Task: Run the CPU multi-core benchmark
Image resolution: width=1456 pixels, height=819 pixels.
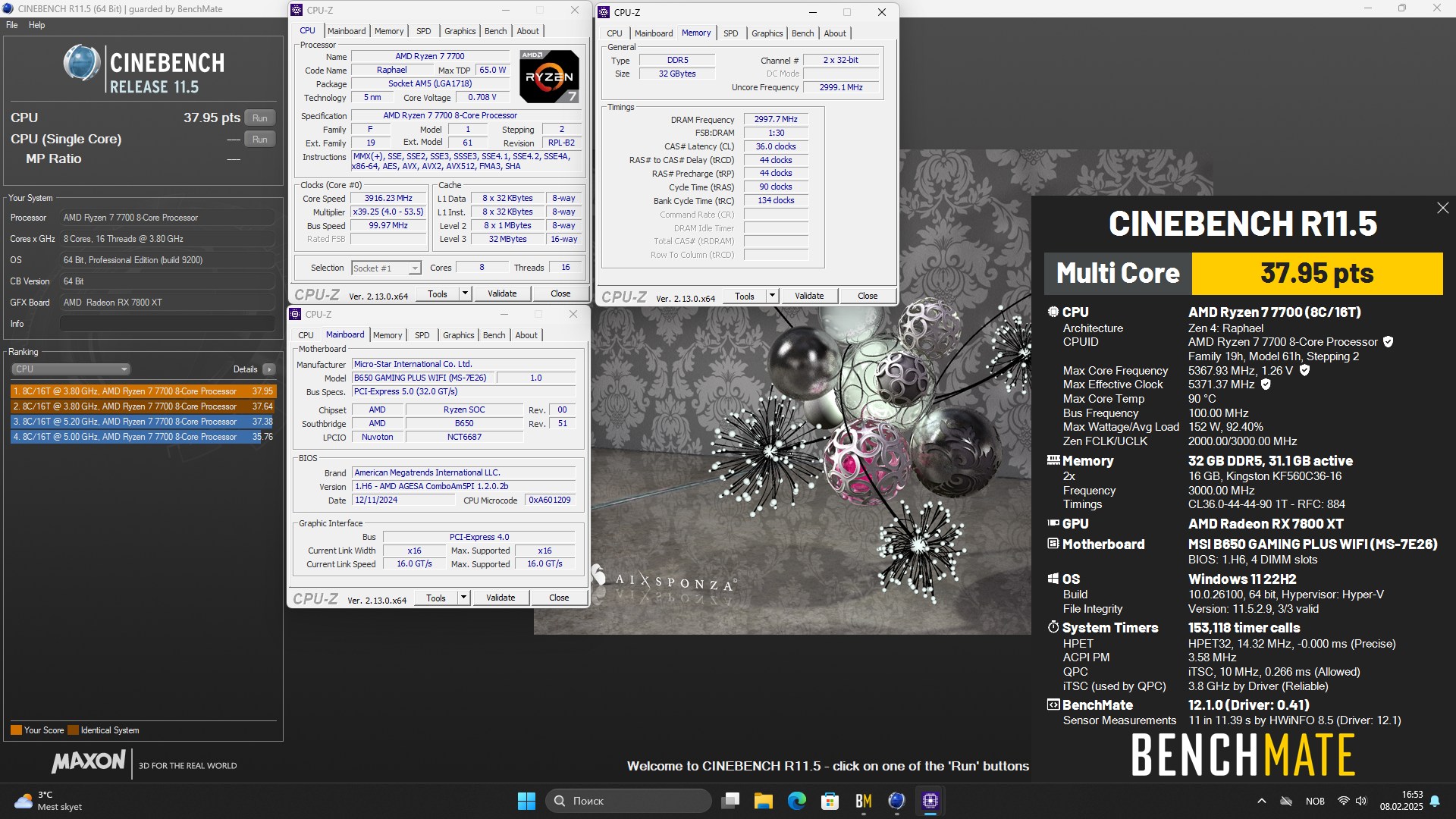Action: pos(259,118)
